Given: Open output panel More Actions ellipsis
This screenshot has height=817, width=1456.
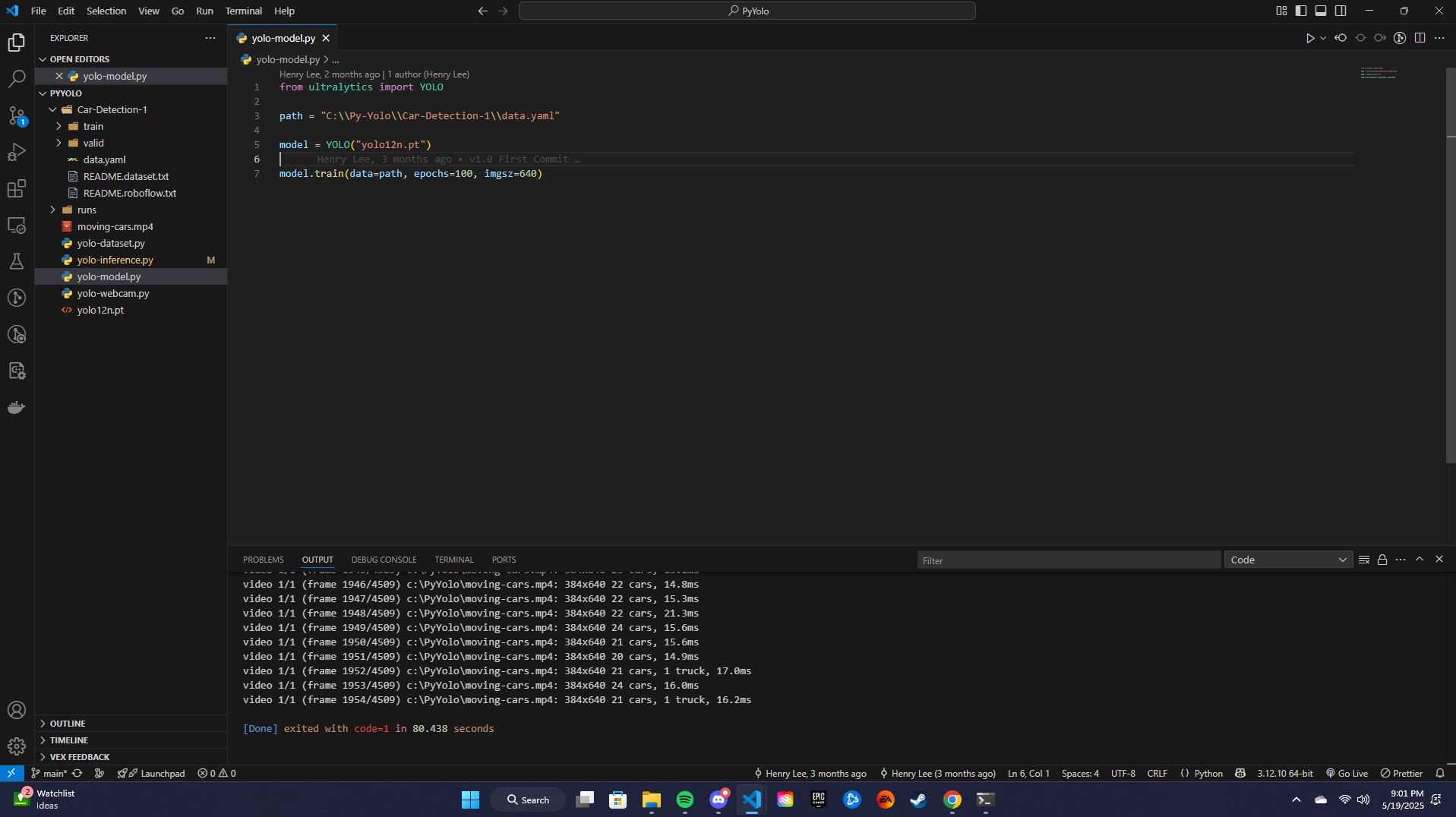Looking at the screenshot, I should 1401,560.
